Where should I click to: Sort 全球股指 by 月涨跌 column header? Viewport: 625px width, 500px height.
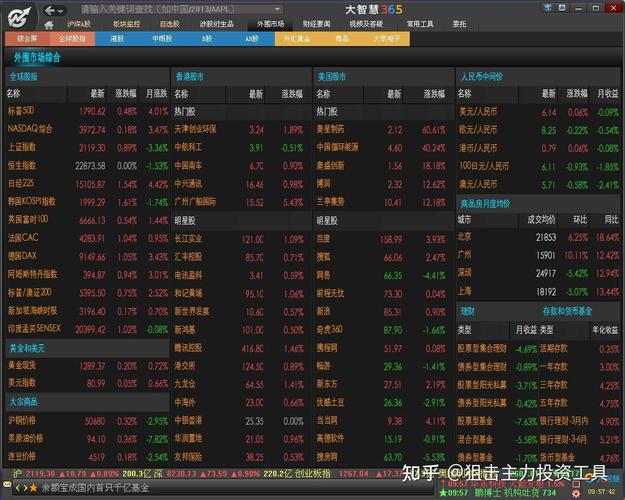coord(156,92)
